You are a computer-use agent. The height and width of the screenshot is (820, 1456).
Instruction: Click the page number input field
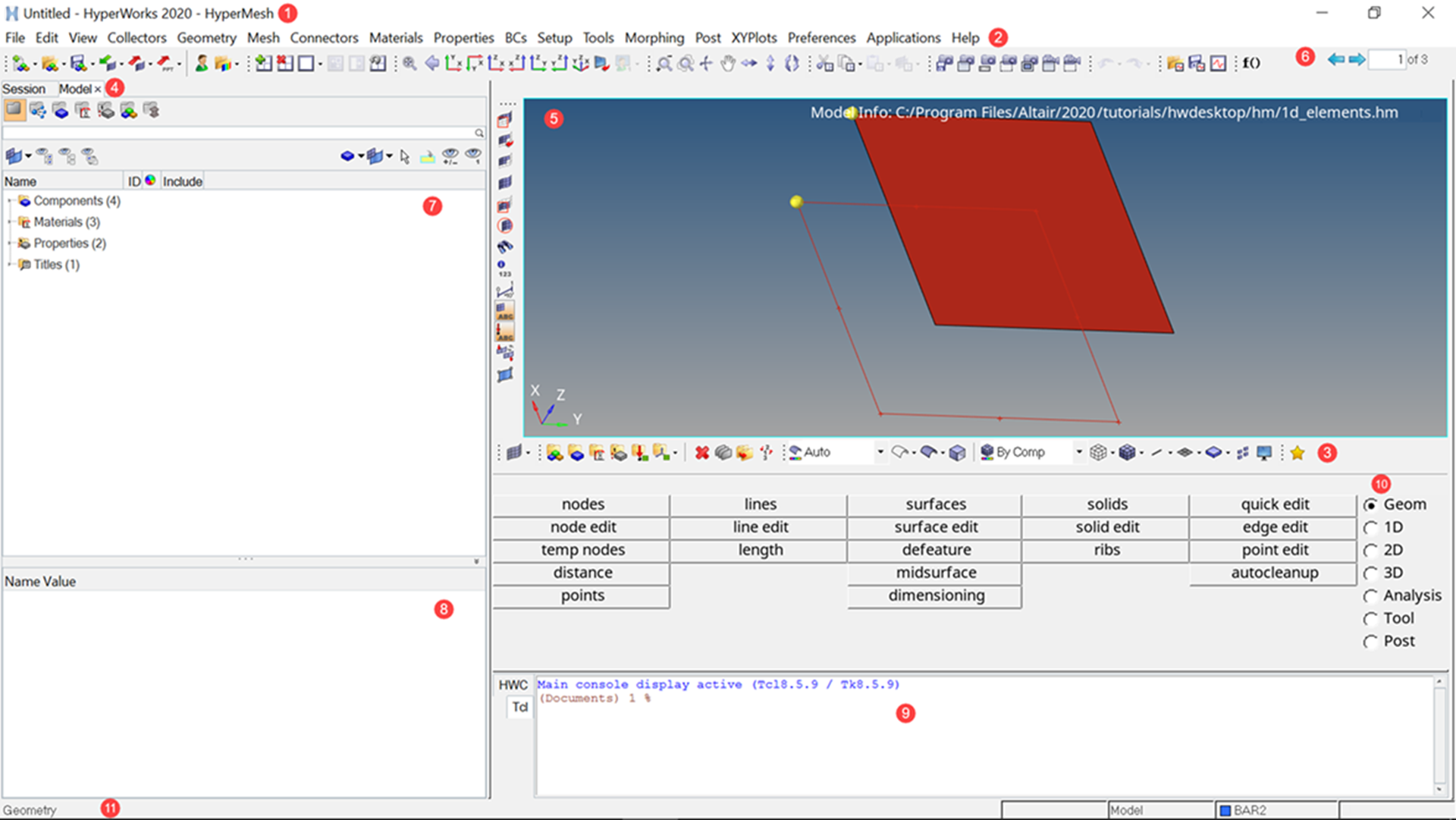(x=1385, y=59)
